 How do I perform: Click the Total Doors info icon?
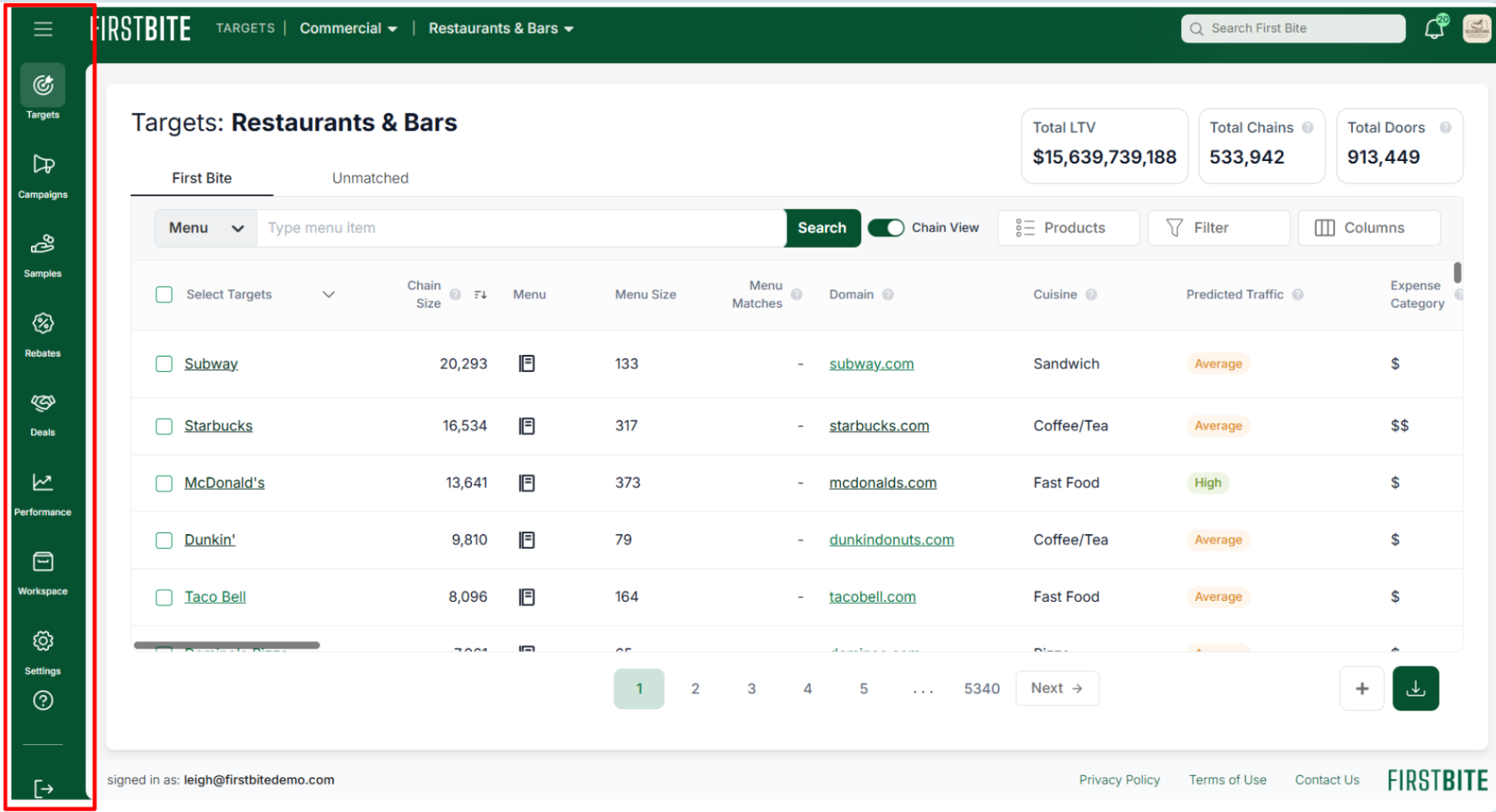pyautogui.click(x=1445, y=128)
